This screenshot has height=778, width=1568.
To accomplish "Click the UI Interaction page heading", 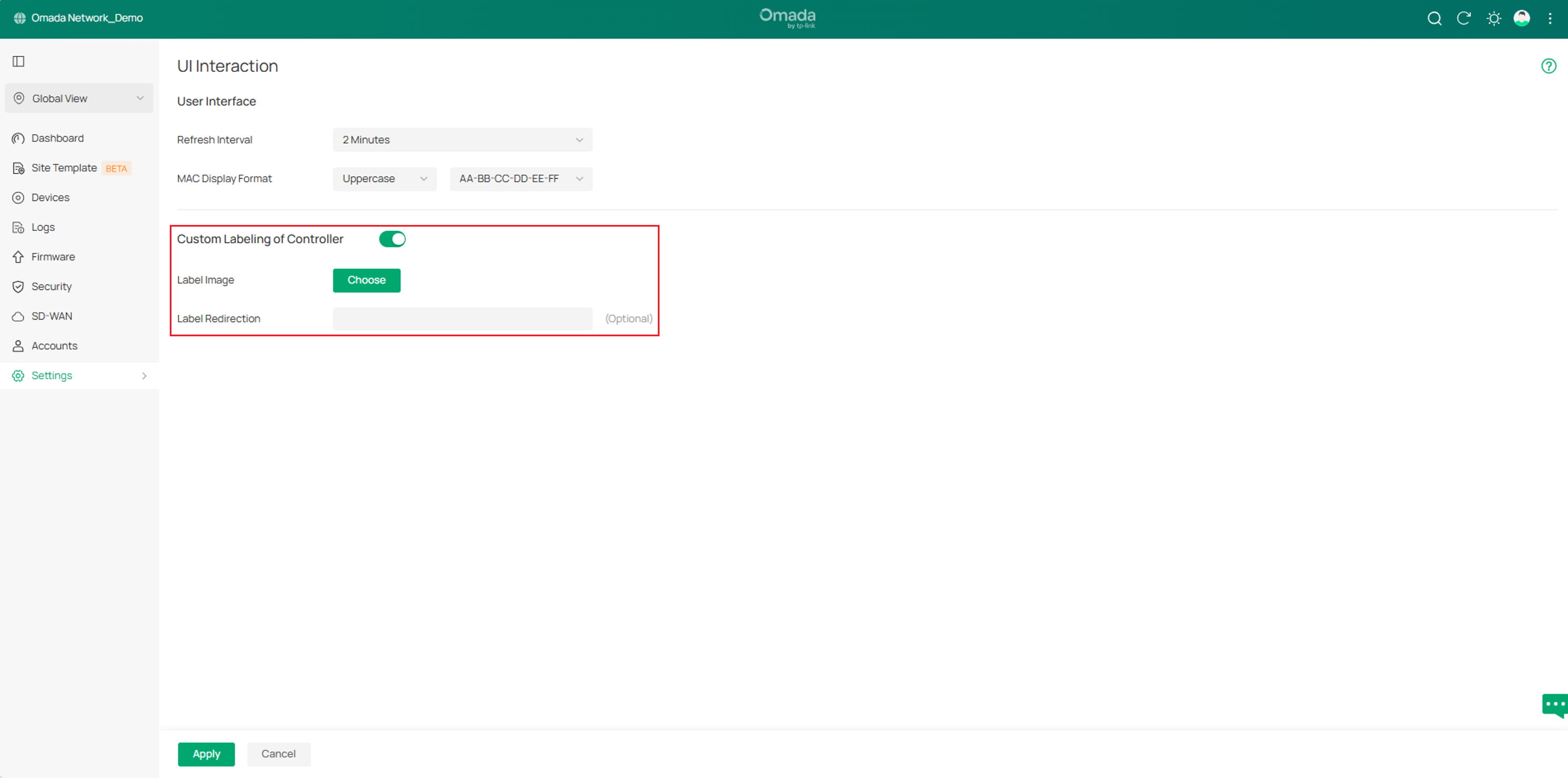I will [x=227, y=66].
